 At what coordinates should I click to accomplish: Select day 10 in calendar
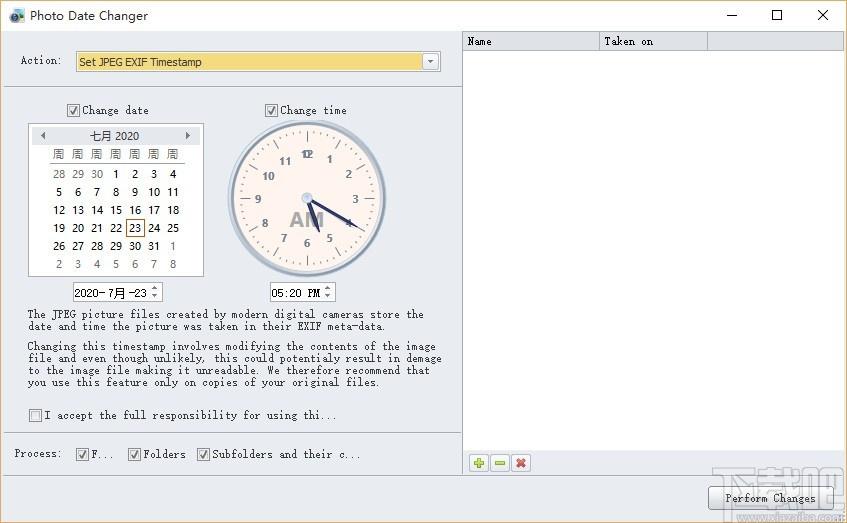coord(154,192)
